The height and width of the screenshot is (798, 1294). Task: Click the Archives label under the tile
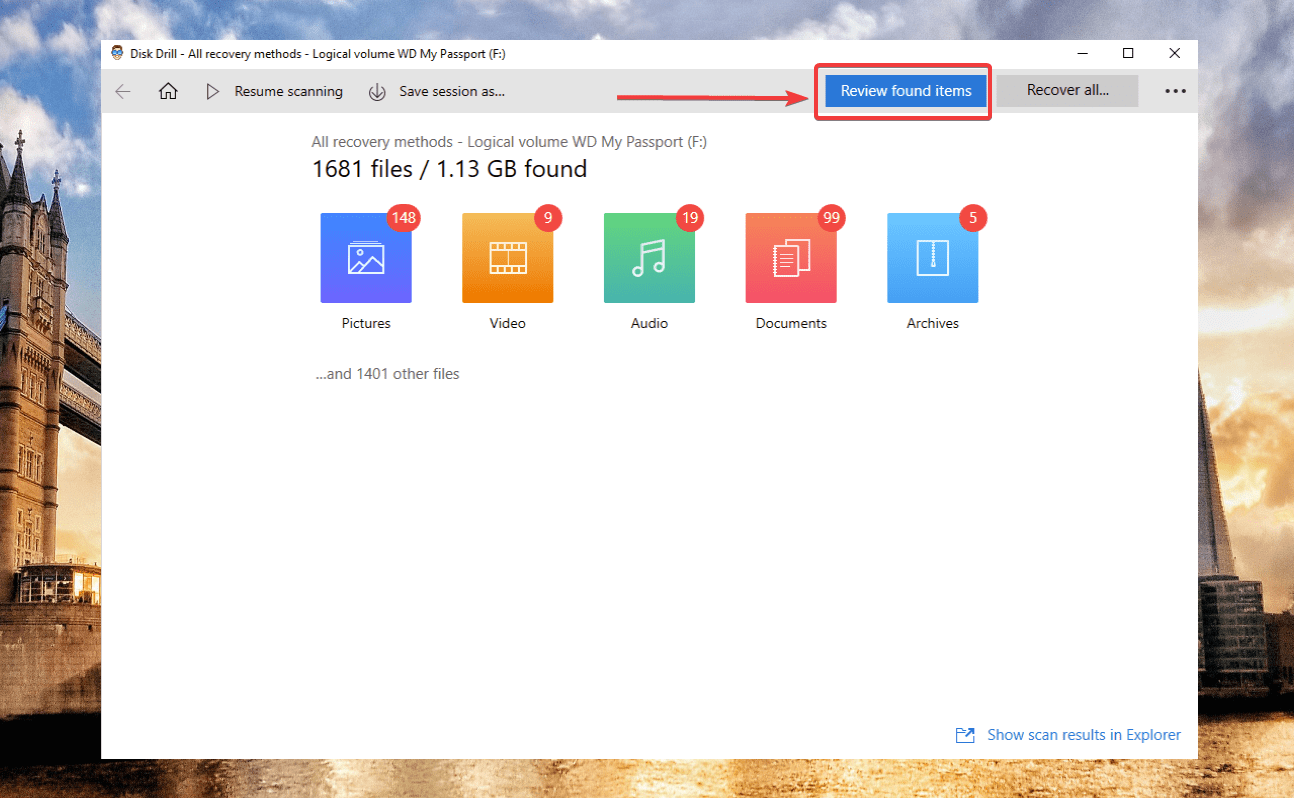[x=933, y=323]
